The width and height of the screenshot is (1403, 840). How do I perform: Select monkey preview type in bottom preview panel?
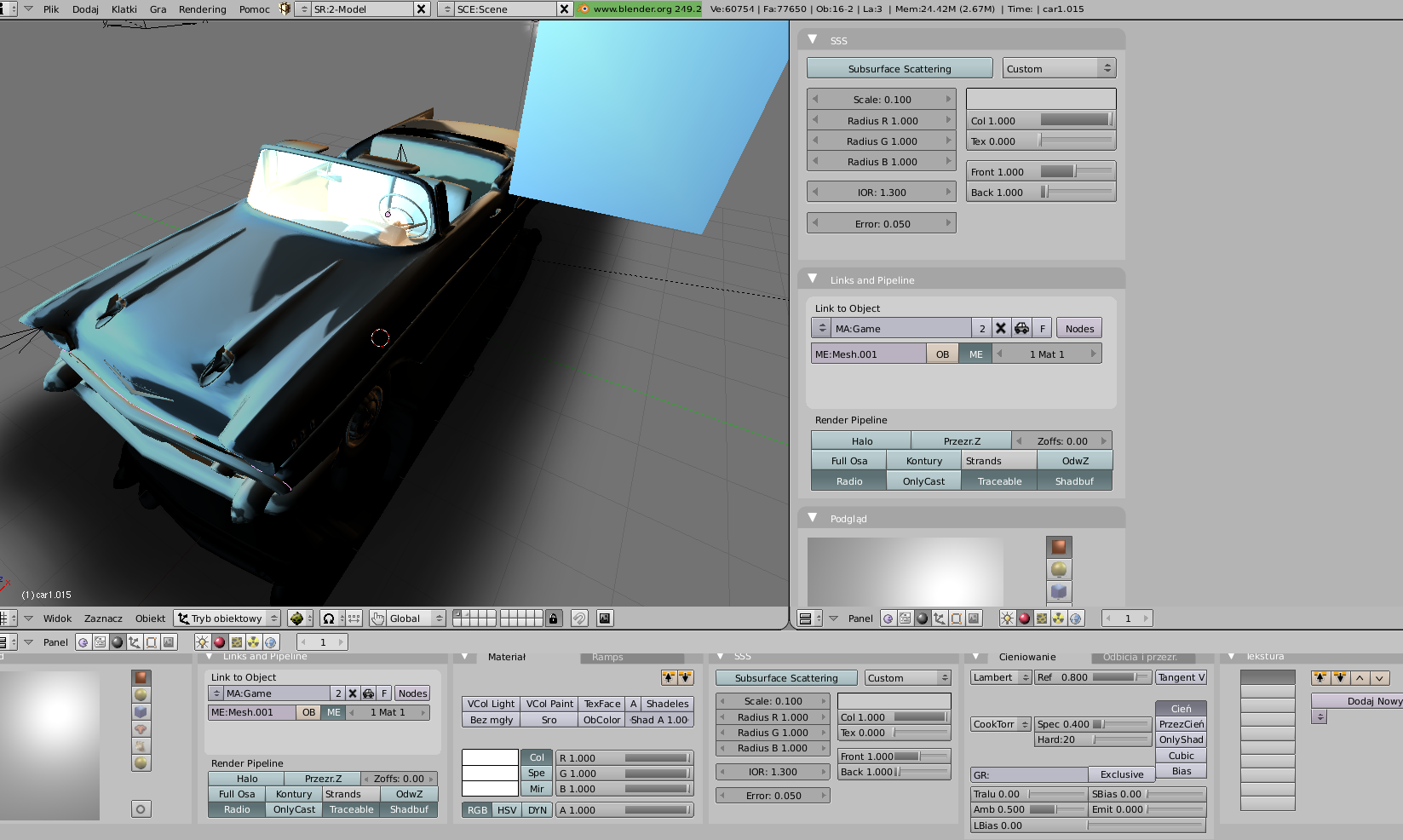click(141, 728)
